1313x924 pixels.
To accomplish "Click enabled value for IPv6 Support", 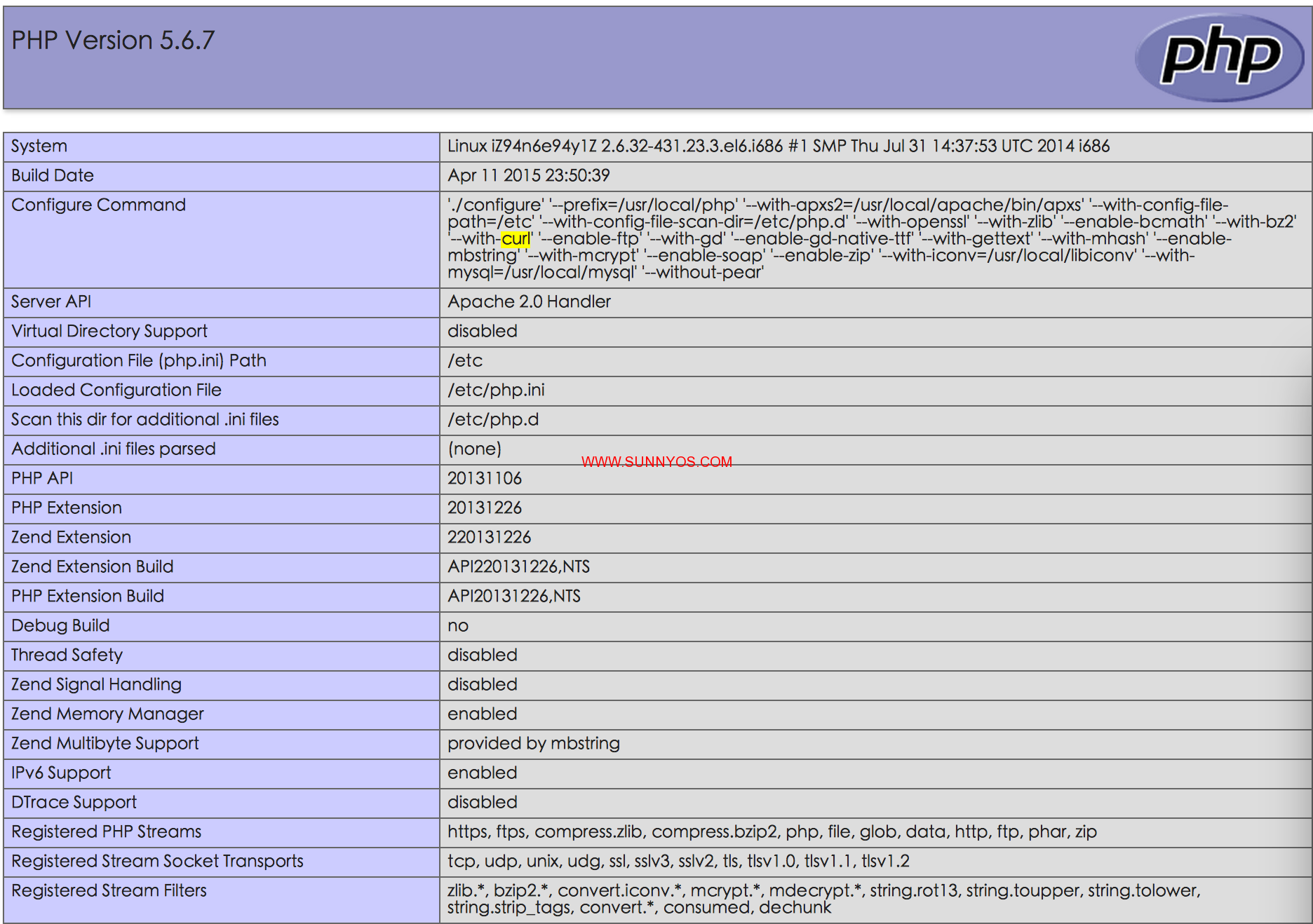I will [x=483, y=773].
